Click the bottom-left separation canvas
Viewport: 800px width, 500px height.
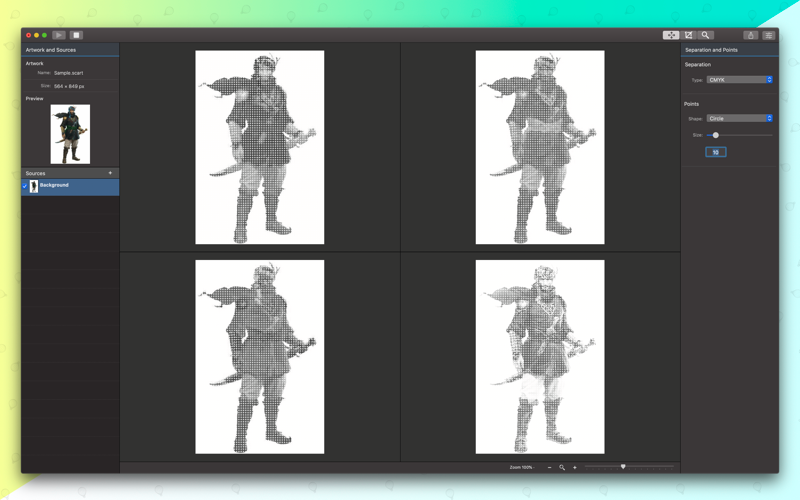pyautogui.click(x=260, y=357)
